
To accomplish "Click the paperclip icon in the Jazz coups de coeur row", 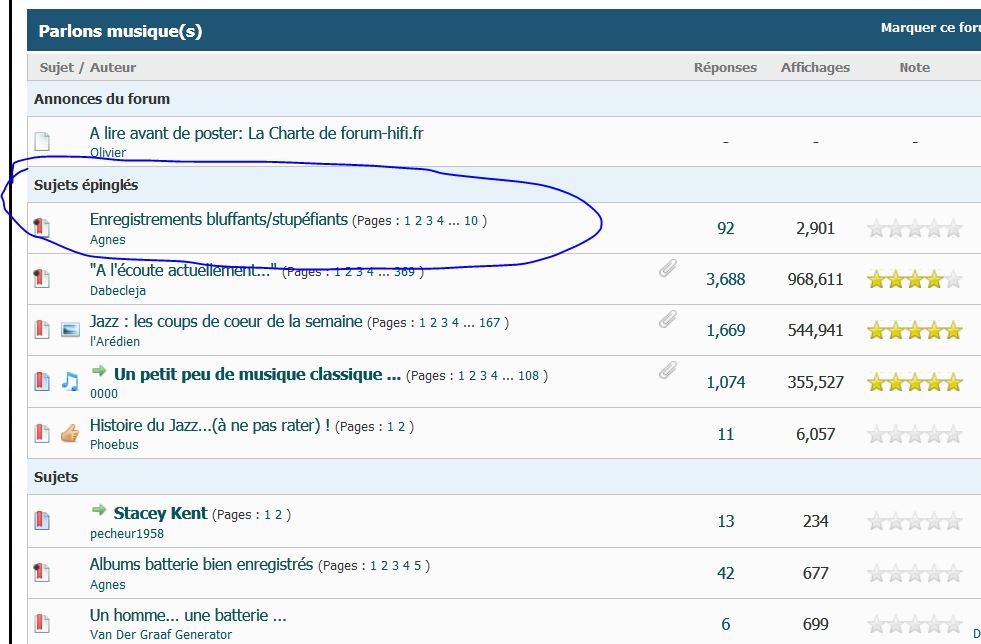I will pyautogui.click(x=668, y=319).
